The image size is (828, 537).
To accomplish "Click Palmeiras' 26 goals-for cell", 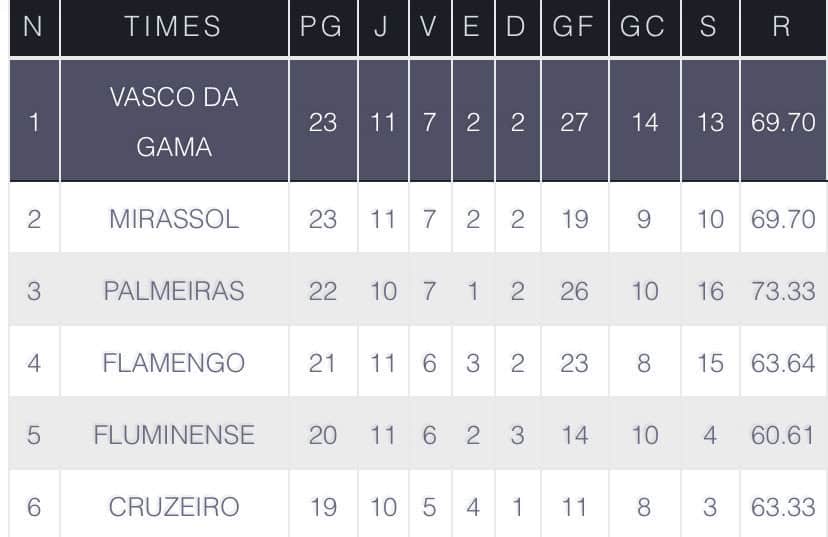I will click(574, 291).
